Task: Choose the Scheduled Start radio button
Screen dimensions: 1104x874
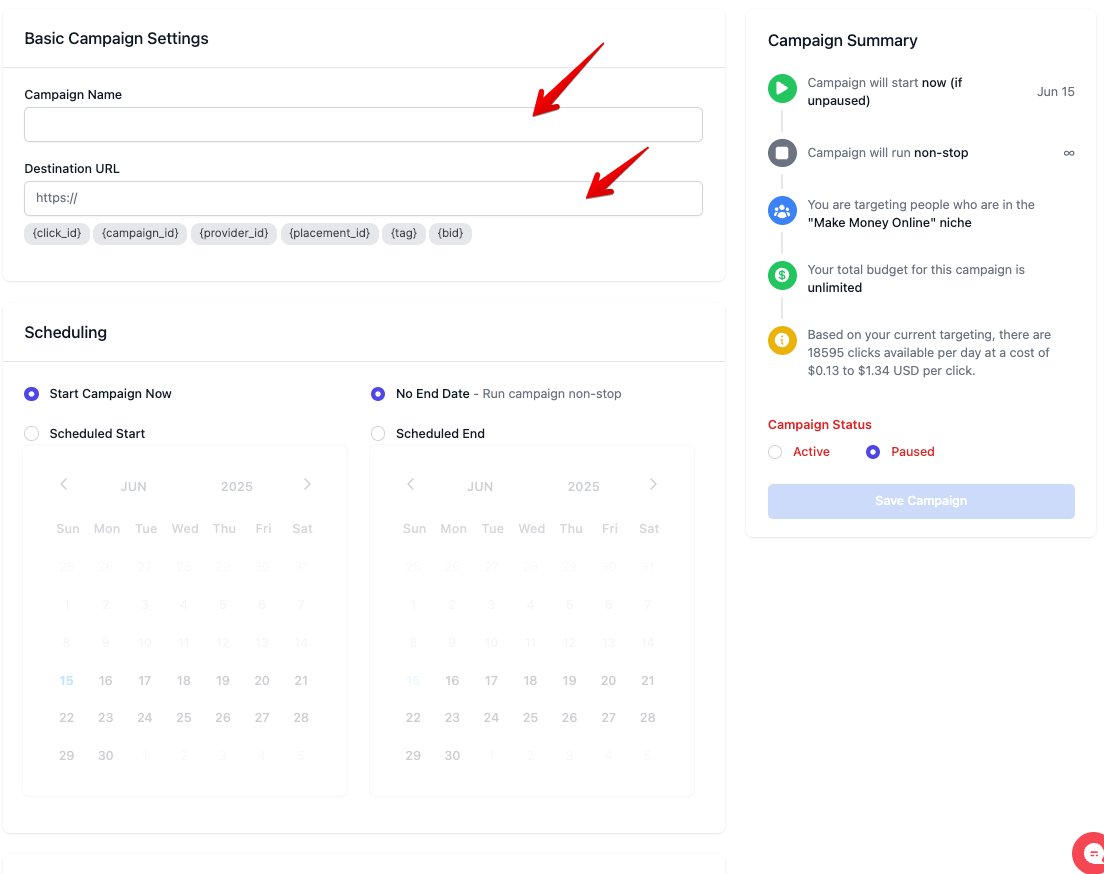Action: (x=31, y=434)
